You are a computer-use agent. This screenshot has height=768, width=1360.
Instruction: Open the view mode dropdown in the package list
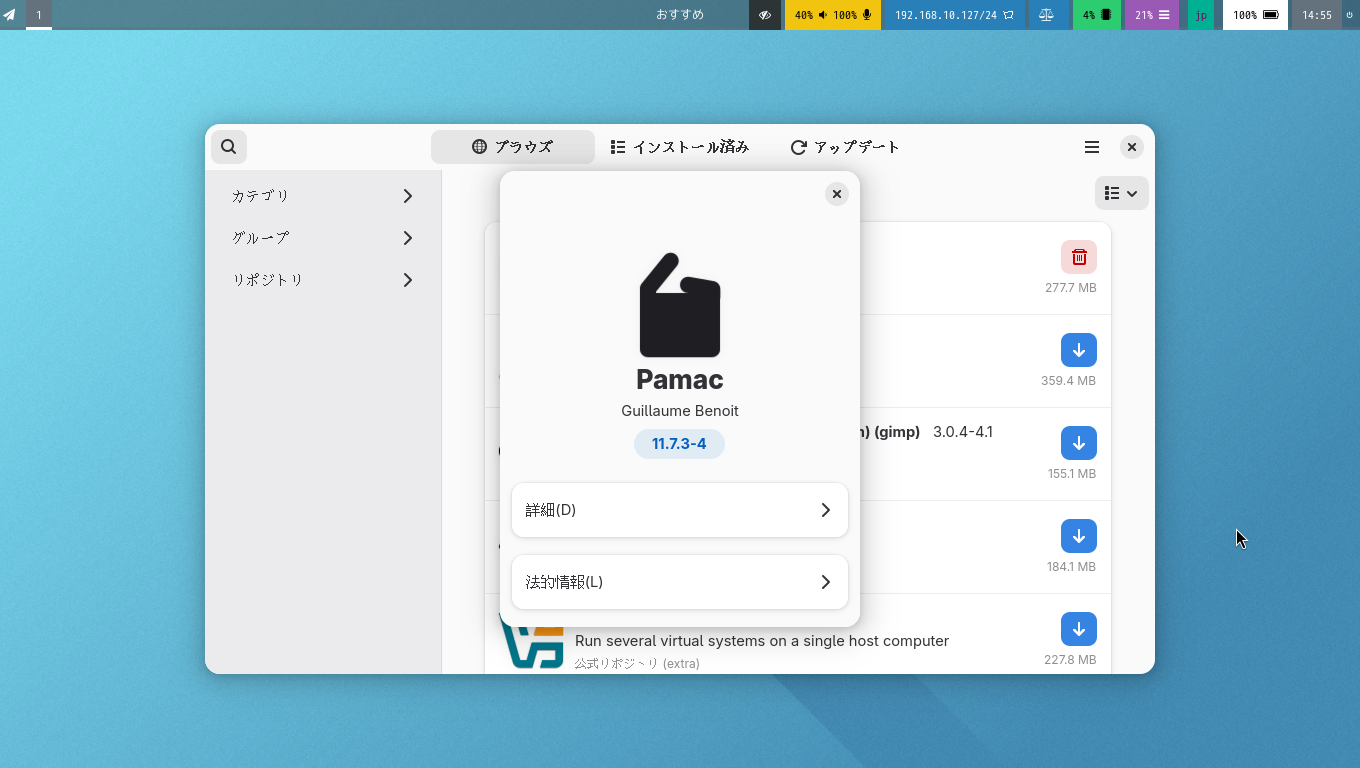tap(1122, 193)
